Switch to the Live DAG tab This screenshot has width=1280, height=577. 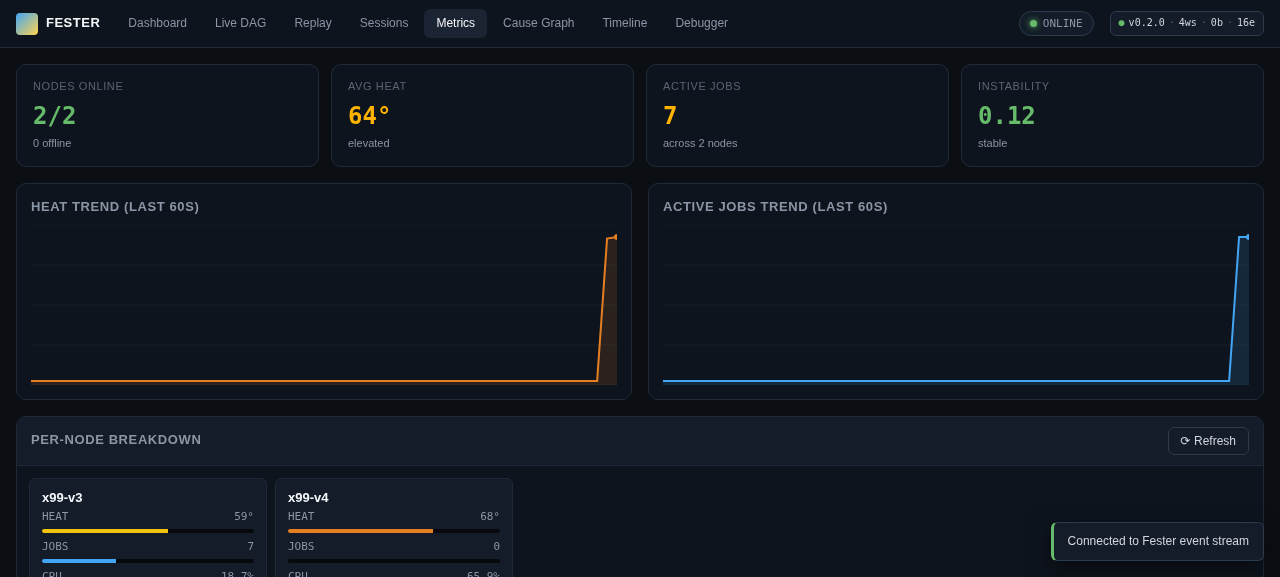click(x=240, y=23)
